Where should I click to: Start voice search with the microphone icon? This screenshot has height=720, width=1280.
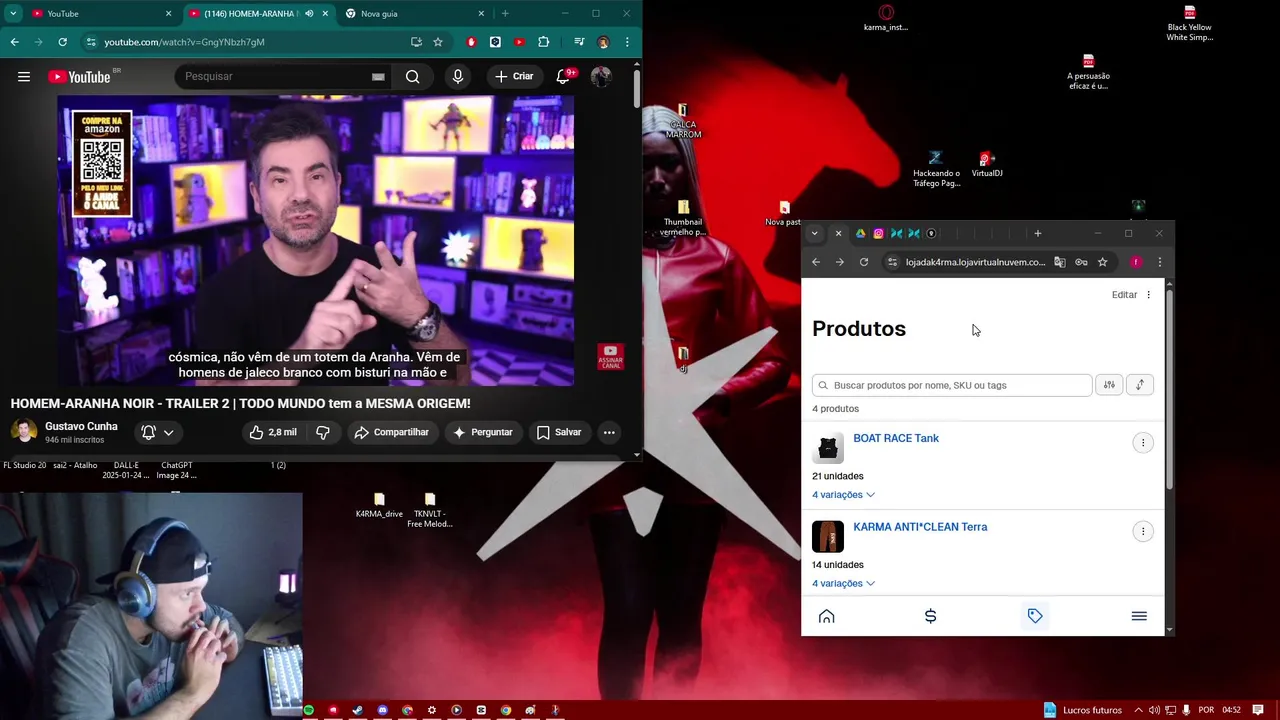click(458, 76)
